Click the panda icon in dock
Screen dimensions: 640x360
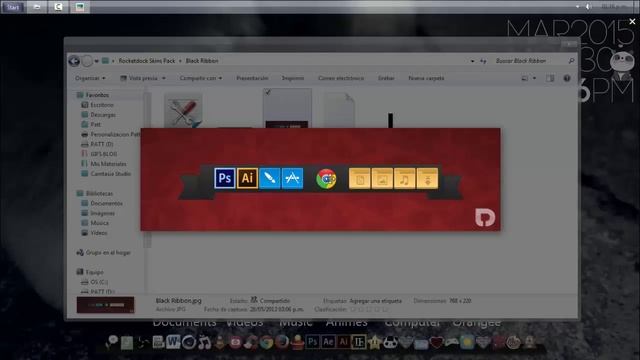click(390, 342)
